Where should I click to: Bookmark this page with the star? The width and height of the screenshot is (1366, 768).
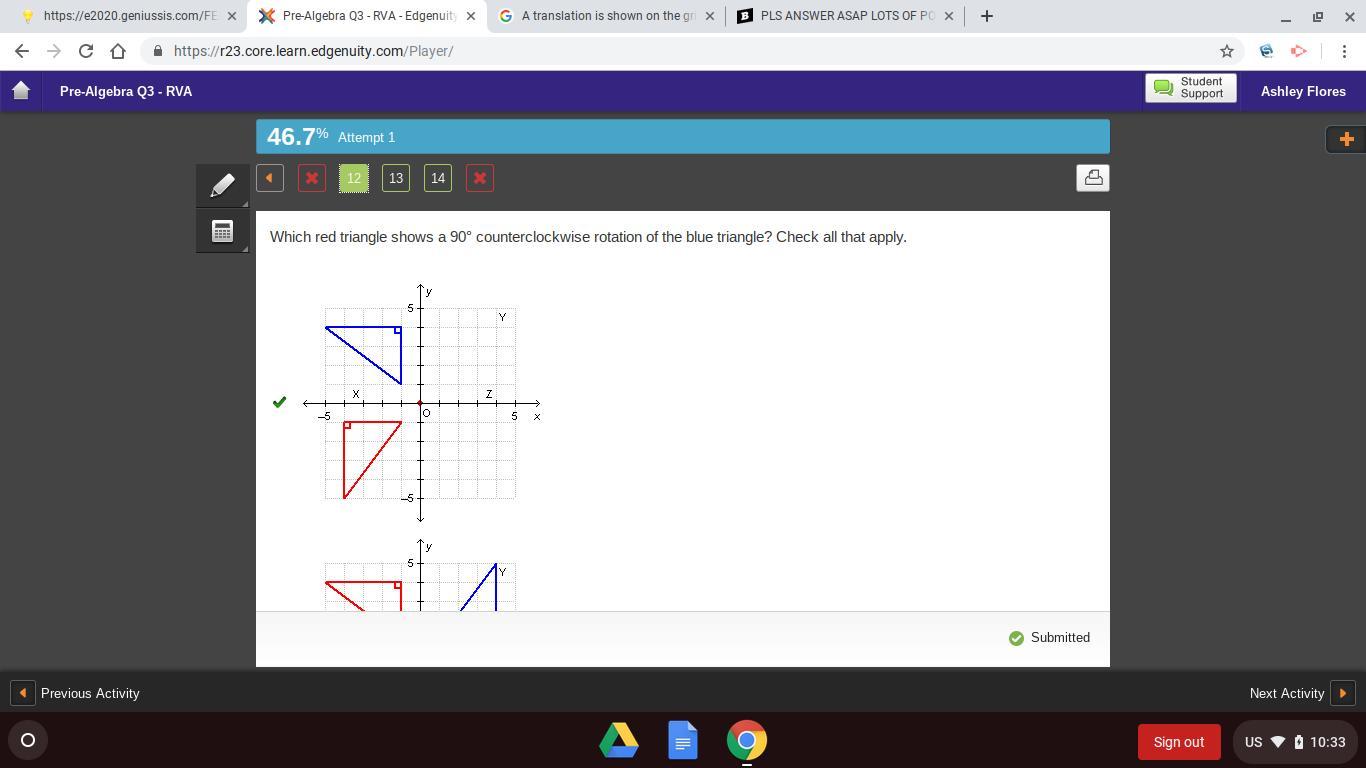tap(1226, 51)
